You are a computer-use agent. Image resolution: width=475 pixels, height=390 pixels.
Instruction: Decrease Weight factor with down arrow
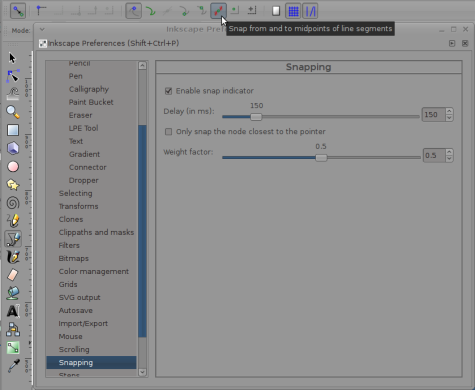[449, 159]
